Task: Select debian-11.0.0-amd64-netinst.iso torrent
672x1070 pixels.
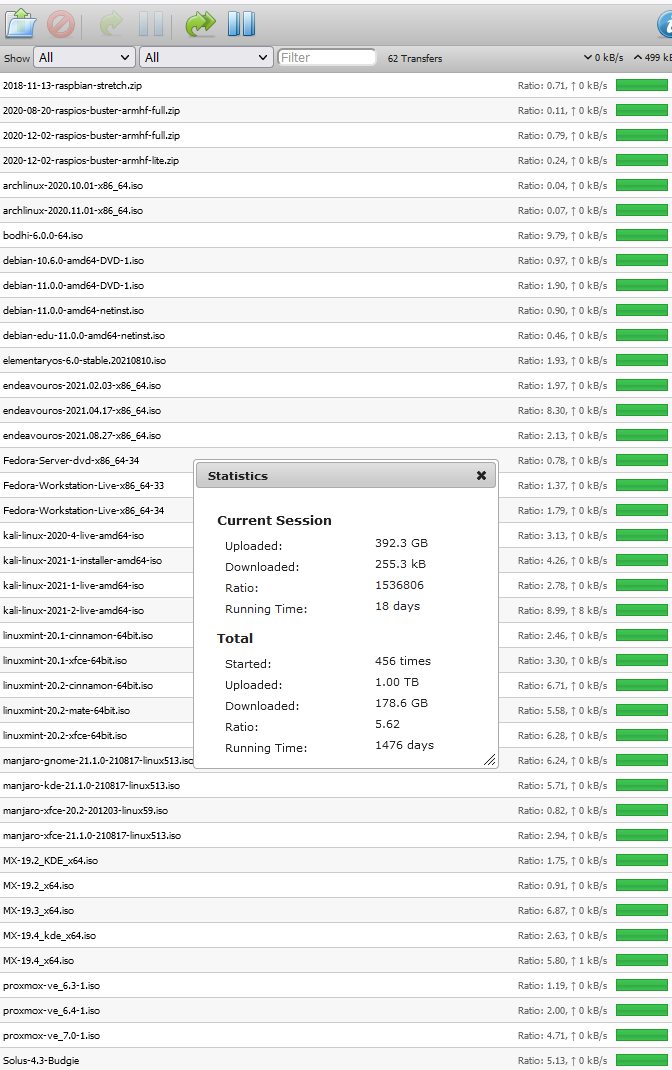Action: click(x=336, y=310)
